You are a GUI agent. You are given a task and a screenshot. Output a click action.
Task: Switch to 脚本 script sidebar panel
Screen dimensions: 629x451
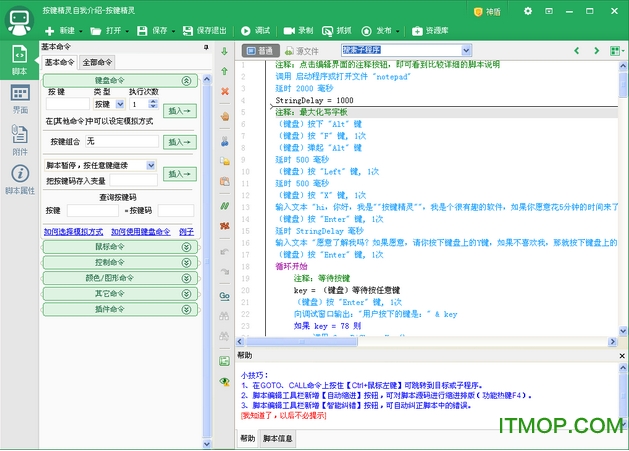coord(19,60)
